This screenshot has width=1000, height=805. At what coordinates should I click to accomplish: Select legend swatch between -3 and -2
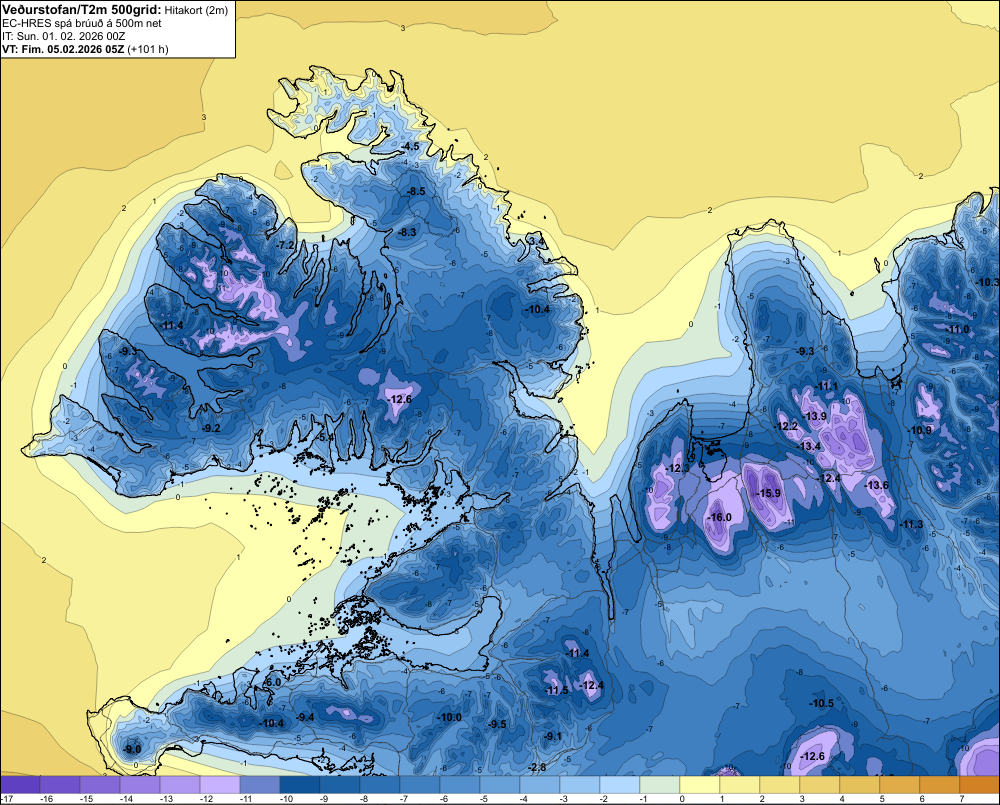click(x=580, y=785)
